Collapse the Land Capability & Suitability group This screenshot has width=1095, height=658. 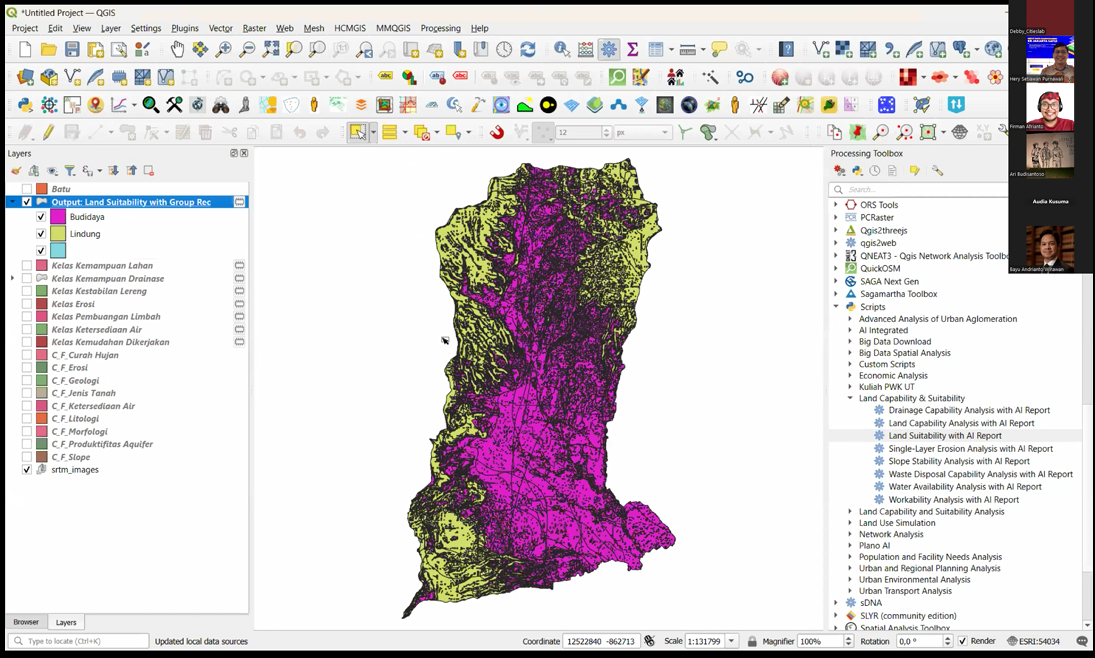click(850, 398)
